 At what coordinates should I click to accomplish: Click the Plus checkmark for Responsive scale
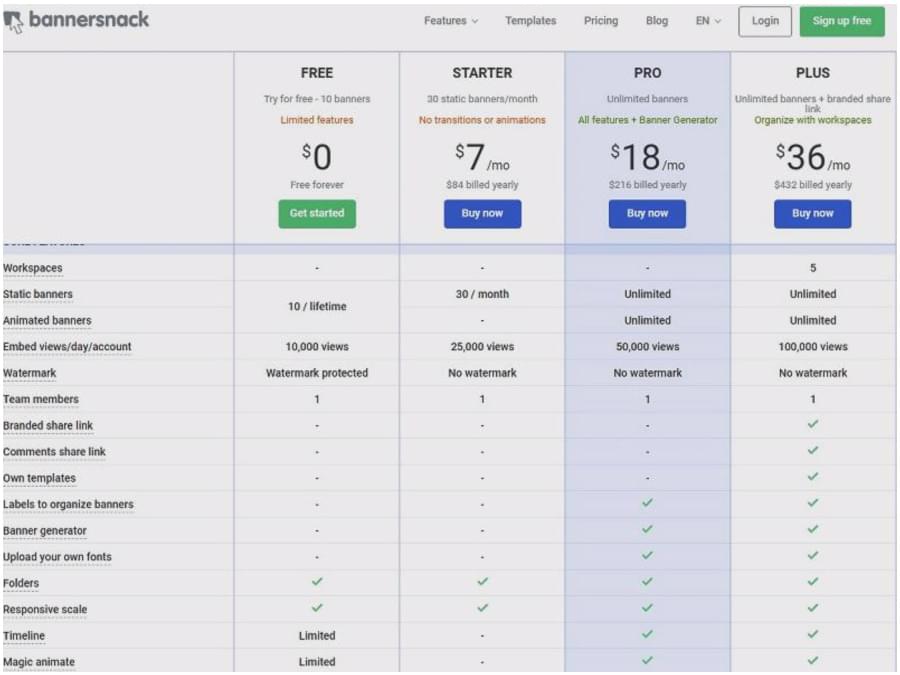click(813, 608)
